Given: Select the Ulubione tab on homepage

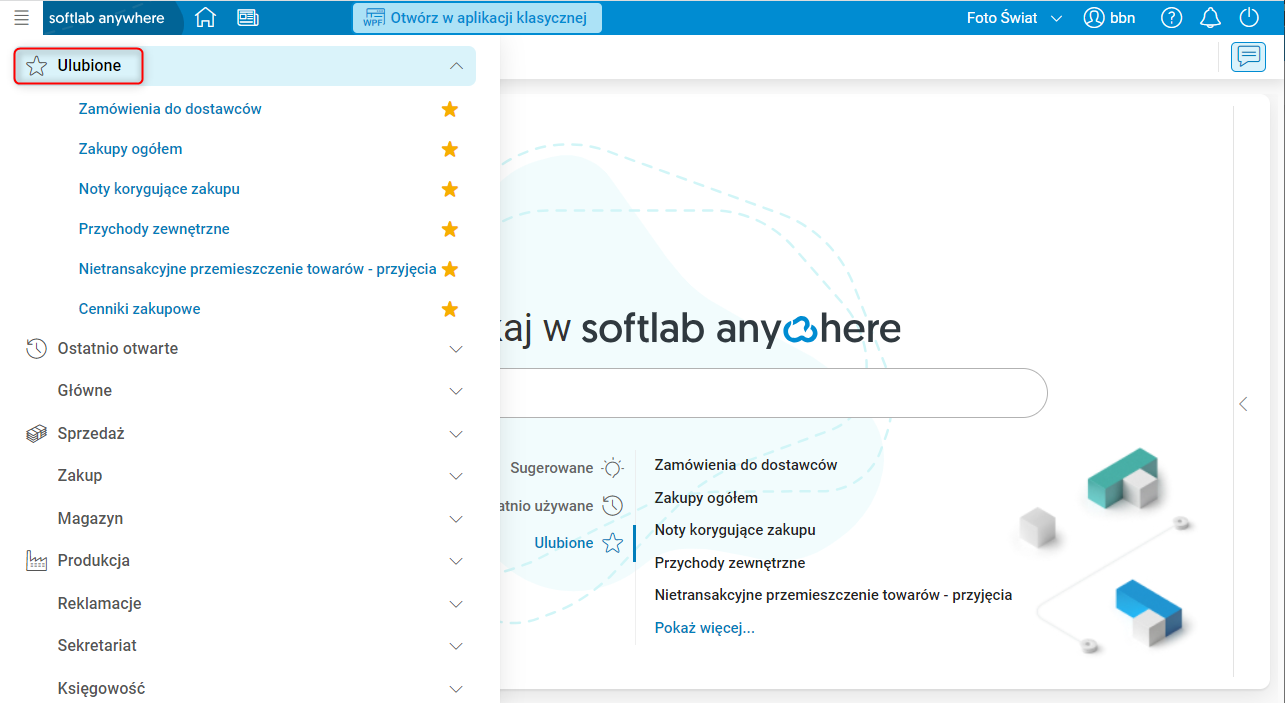Looking at the screenshot, I should coord(564,543).
